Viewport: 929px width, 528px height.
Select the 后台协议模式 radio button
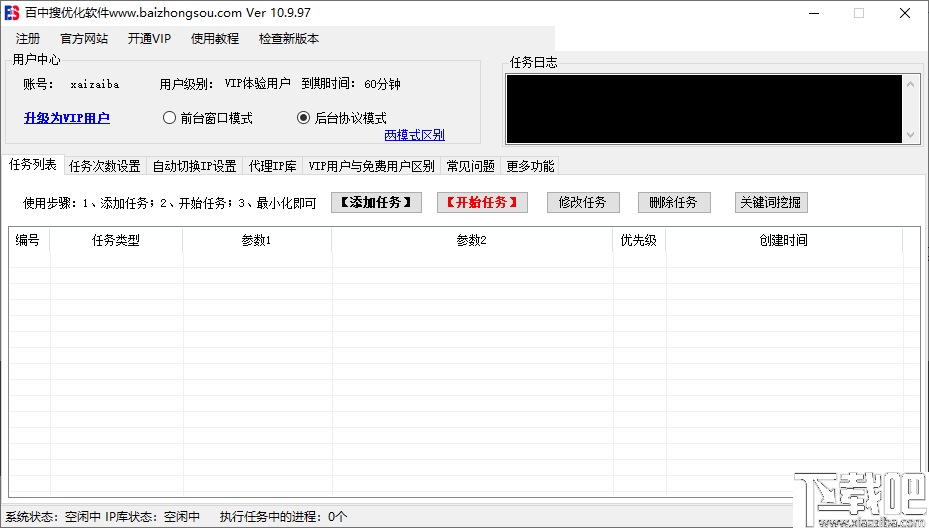342,118
